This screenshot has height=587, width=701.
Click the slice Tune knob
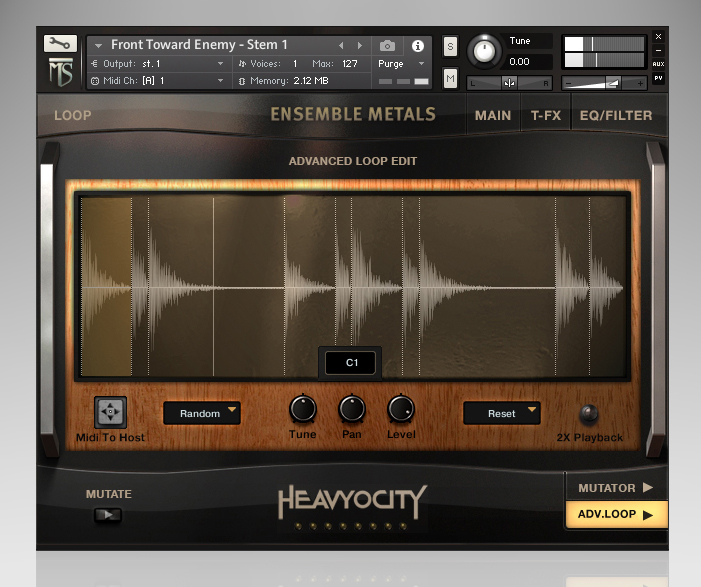303,409
